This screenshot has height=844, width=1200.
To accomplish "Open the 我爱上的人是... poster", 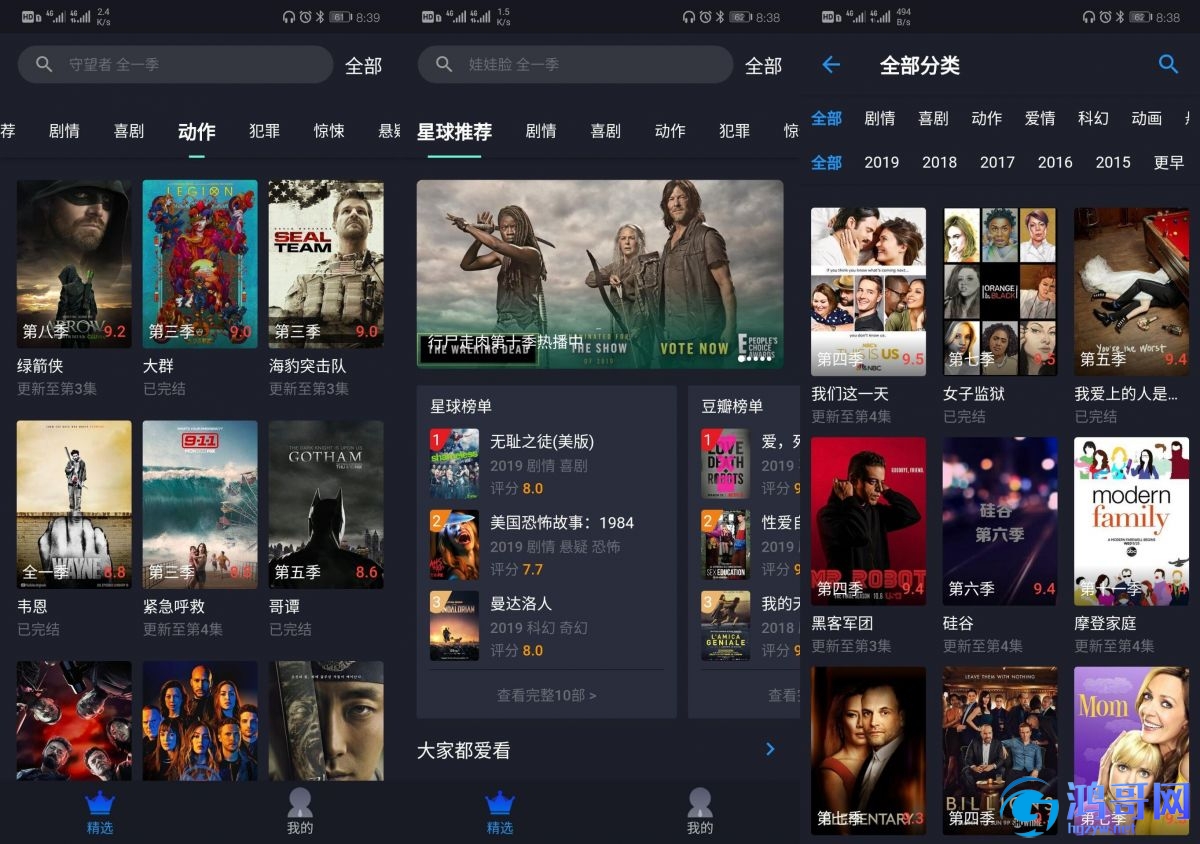I will point(1132,292).
